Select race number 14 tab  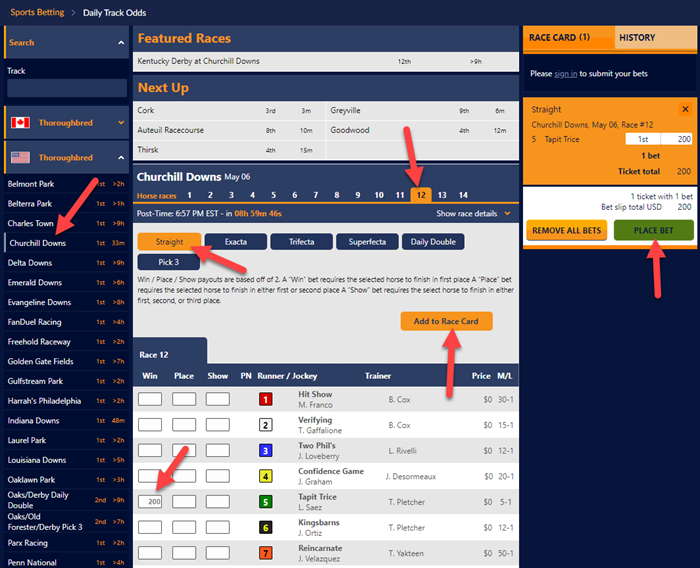point(463,195)
